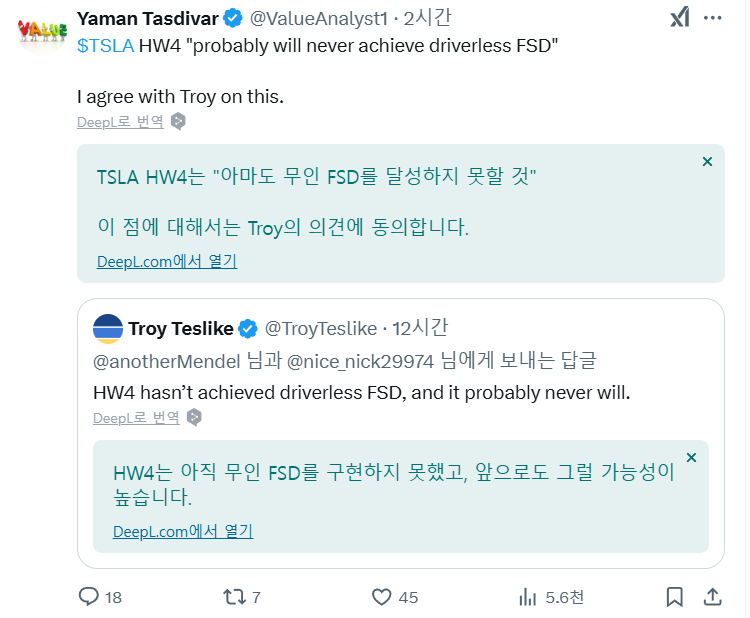750x618 pixels.
Task: Bookmark this tweet
Action: [674, 597]
